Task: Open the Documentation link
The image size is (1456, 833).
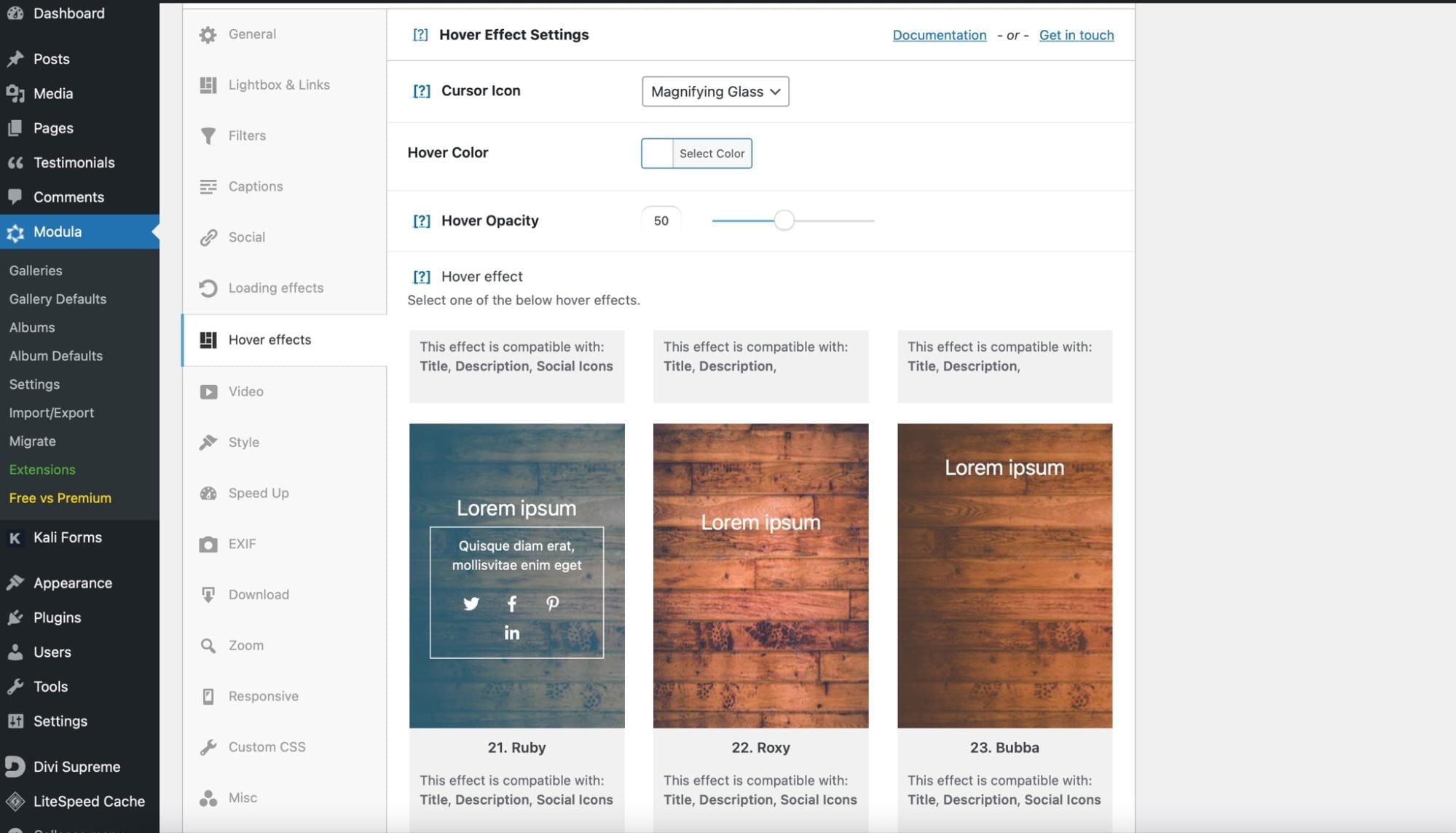Action: [x=939, y=35]
